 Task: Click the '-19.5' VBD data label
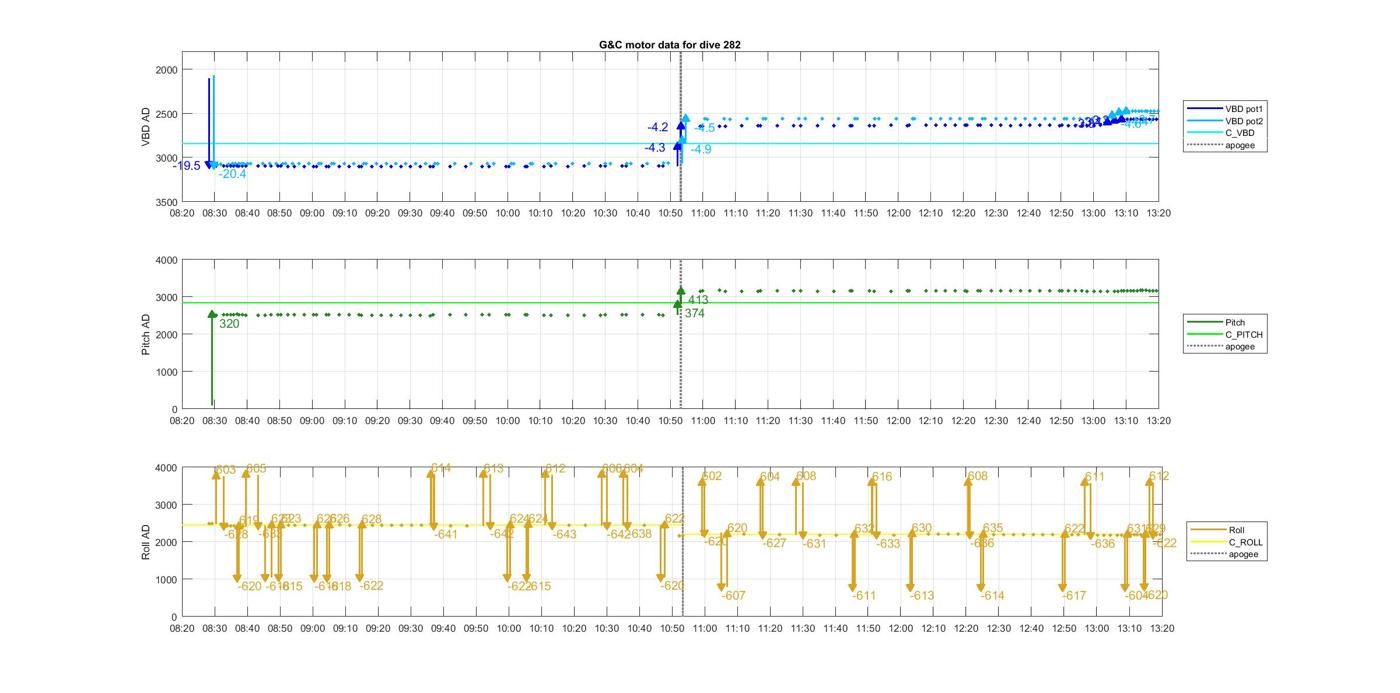186,166
